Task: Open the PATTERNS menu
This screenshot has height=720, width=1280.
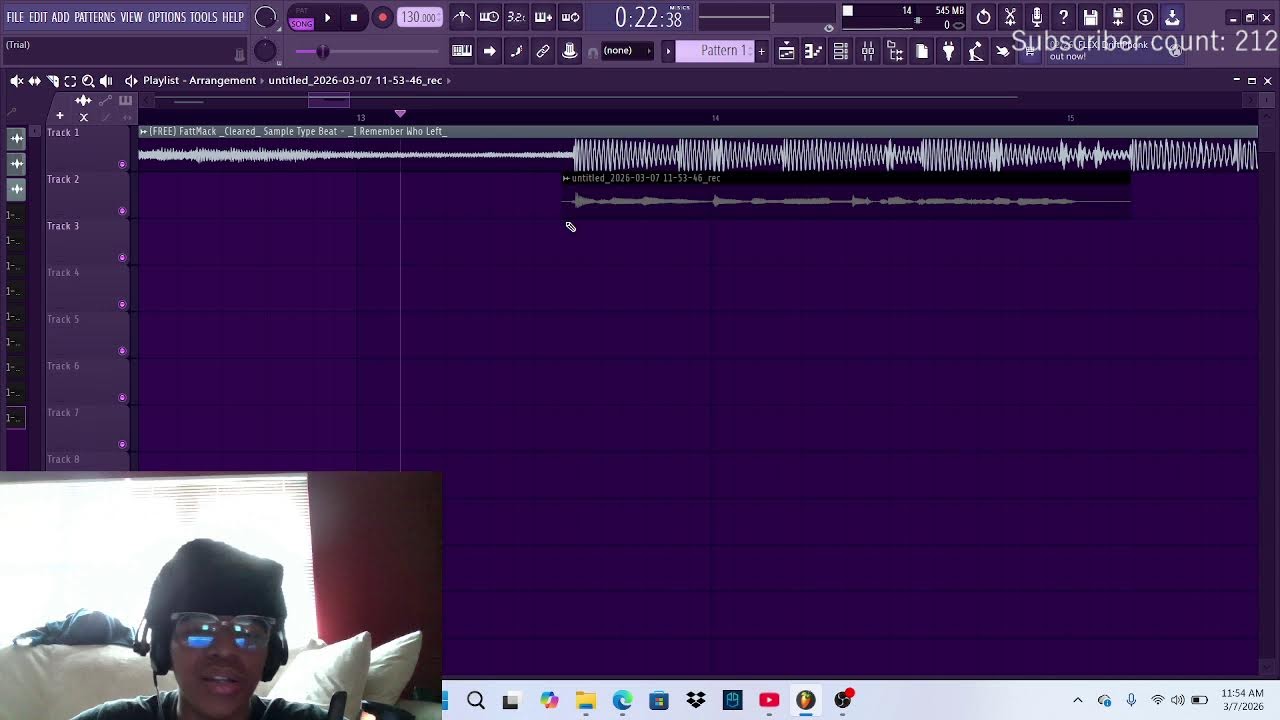Action: tap(95, 17)
